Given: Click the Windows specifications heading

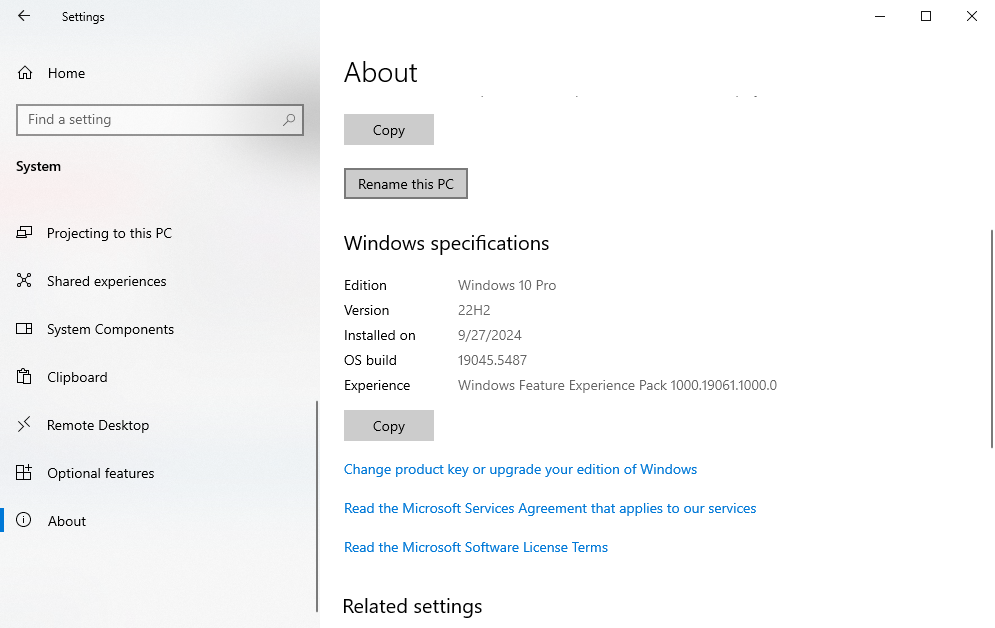Looking at the screenshot, I should 447,243.
